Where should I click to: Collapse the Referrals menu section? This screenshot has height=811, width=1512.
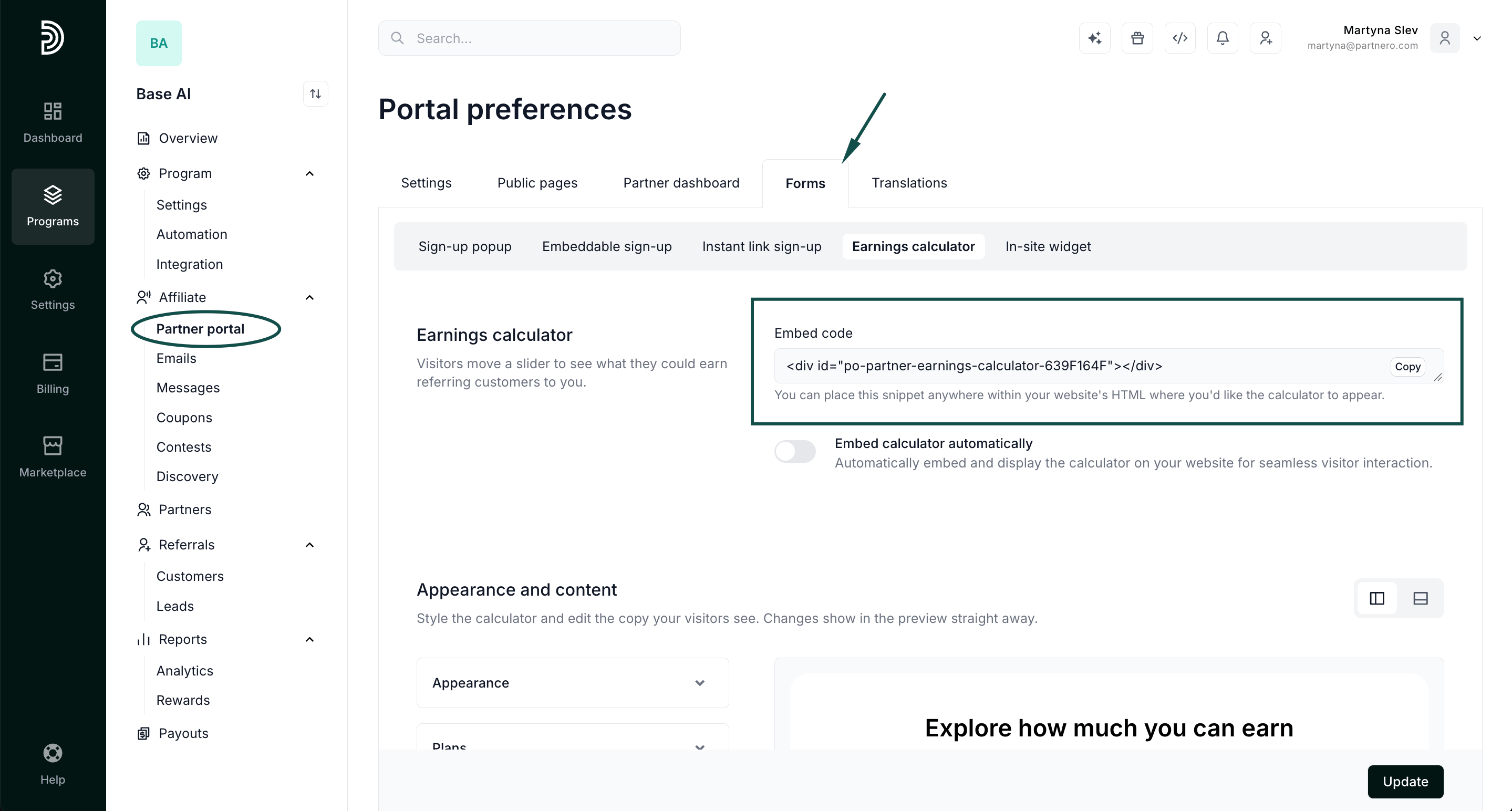click(x=310, y=545)
